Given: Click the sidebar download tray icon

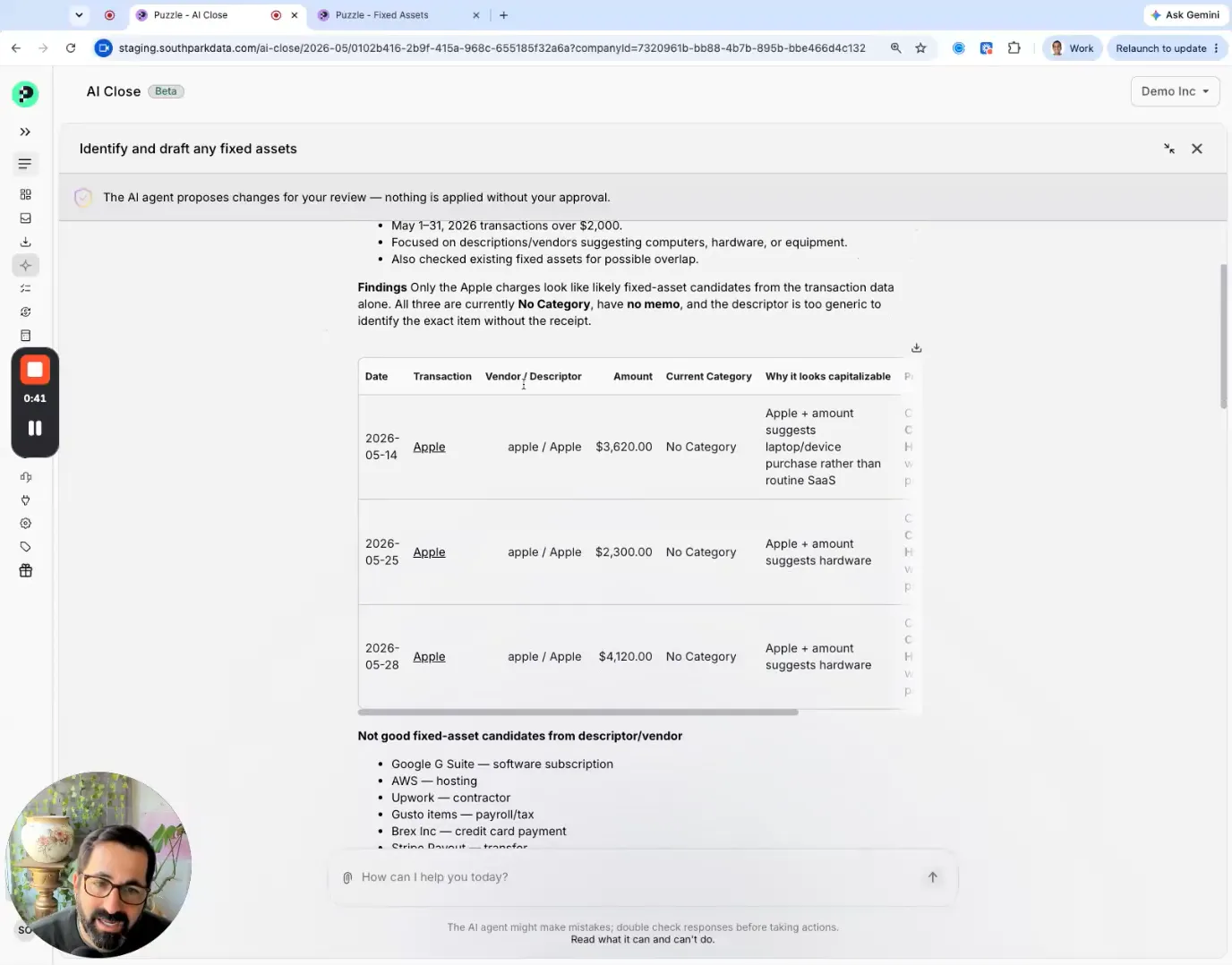Looking at the screenshot, I should (25, 242).
